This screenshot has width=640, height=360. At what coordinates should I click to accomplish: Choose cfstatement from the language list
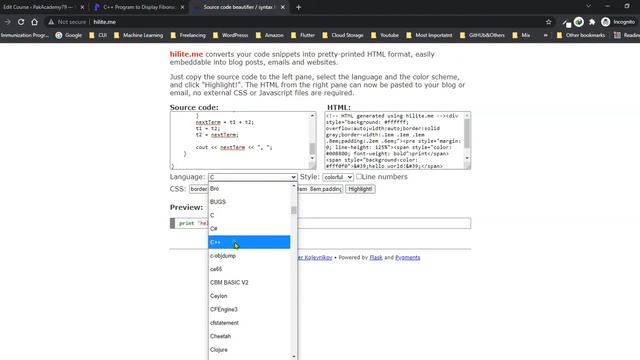(x=249, y=323)
